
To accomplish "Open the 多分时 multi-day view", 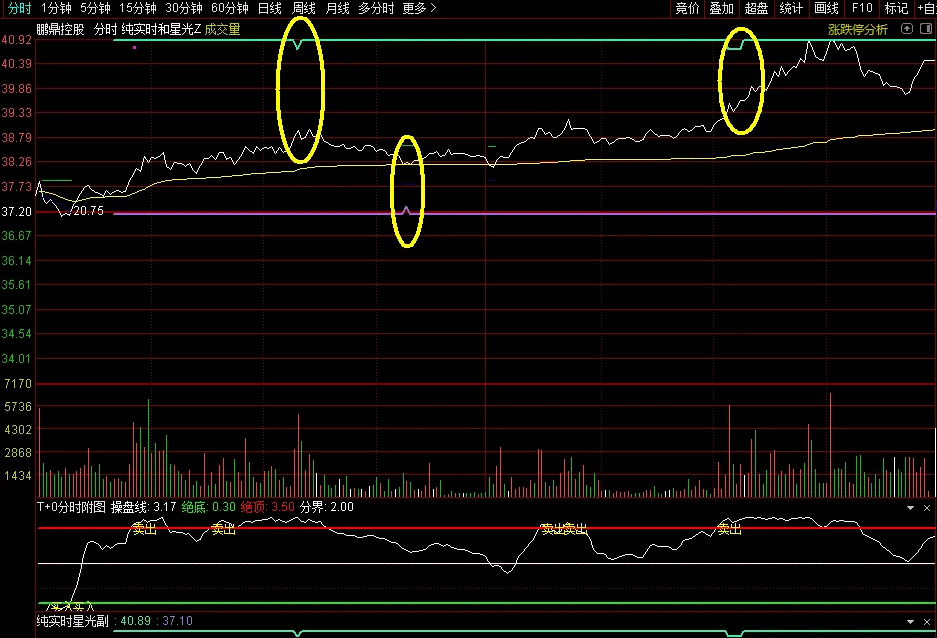I will point(376,9).
